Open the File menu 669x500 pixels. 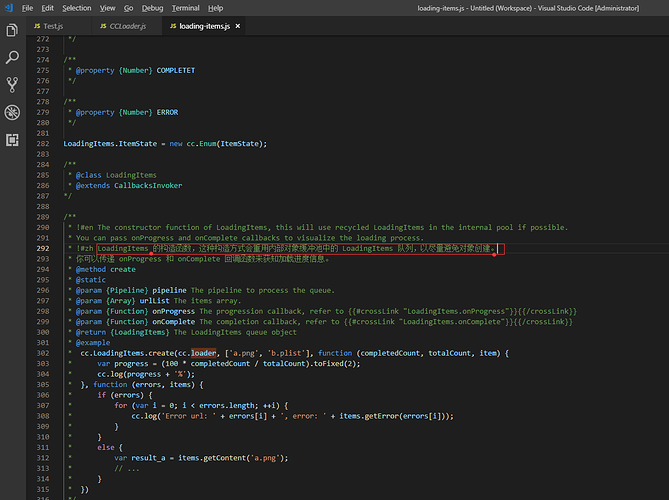(x=27, y=8)
